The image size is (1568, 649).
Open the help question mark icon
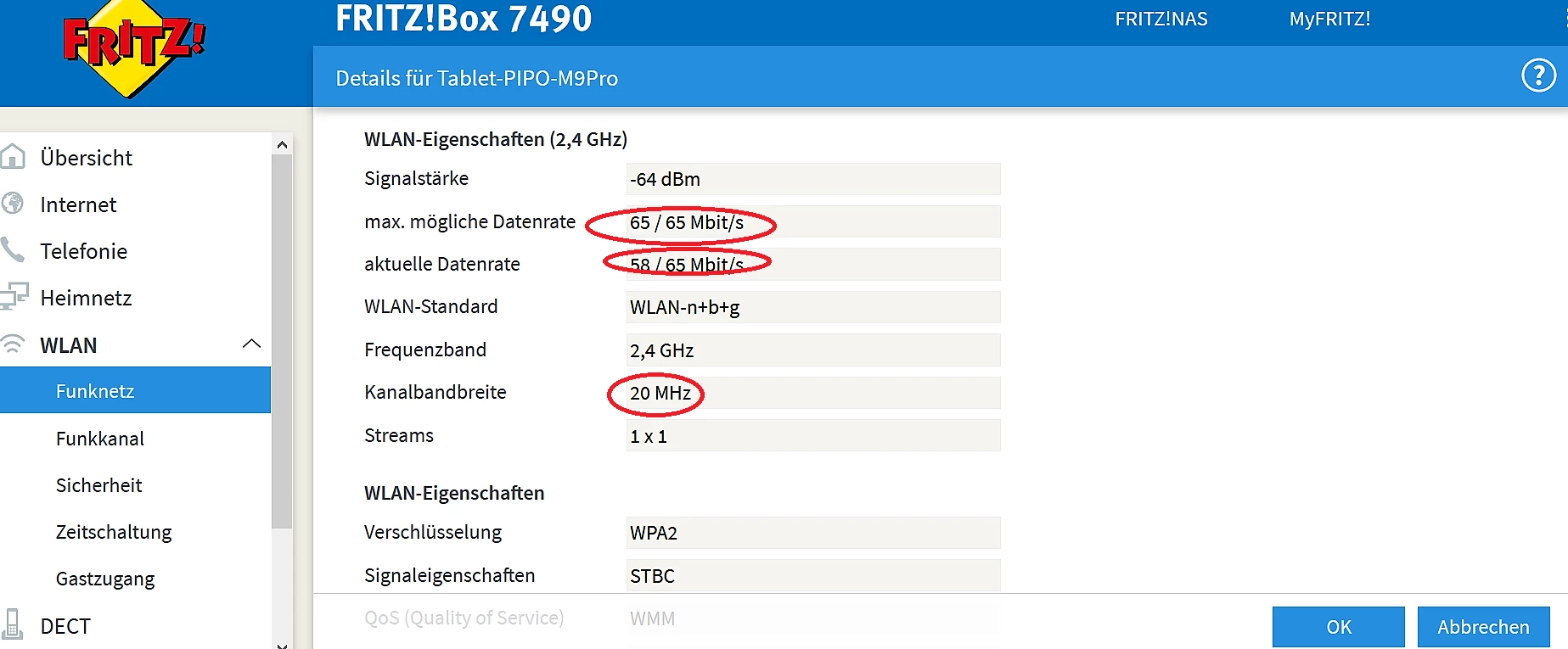[x=1538, y=76]
